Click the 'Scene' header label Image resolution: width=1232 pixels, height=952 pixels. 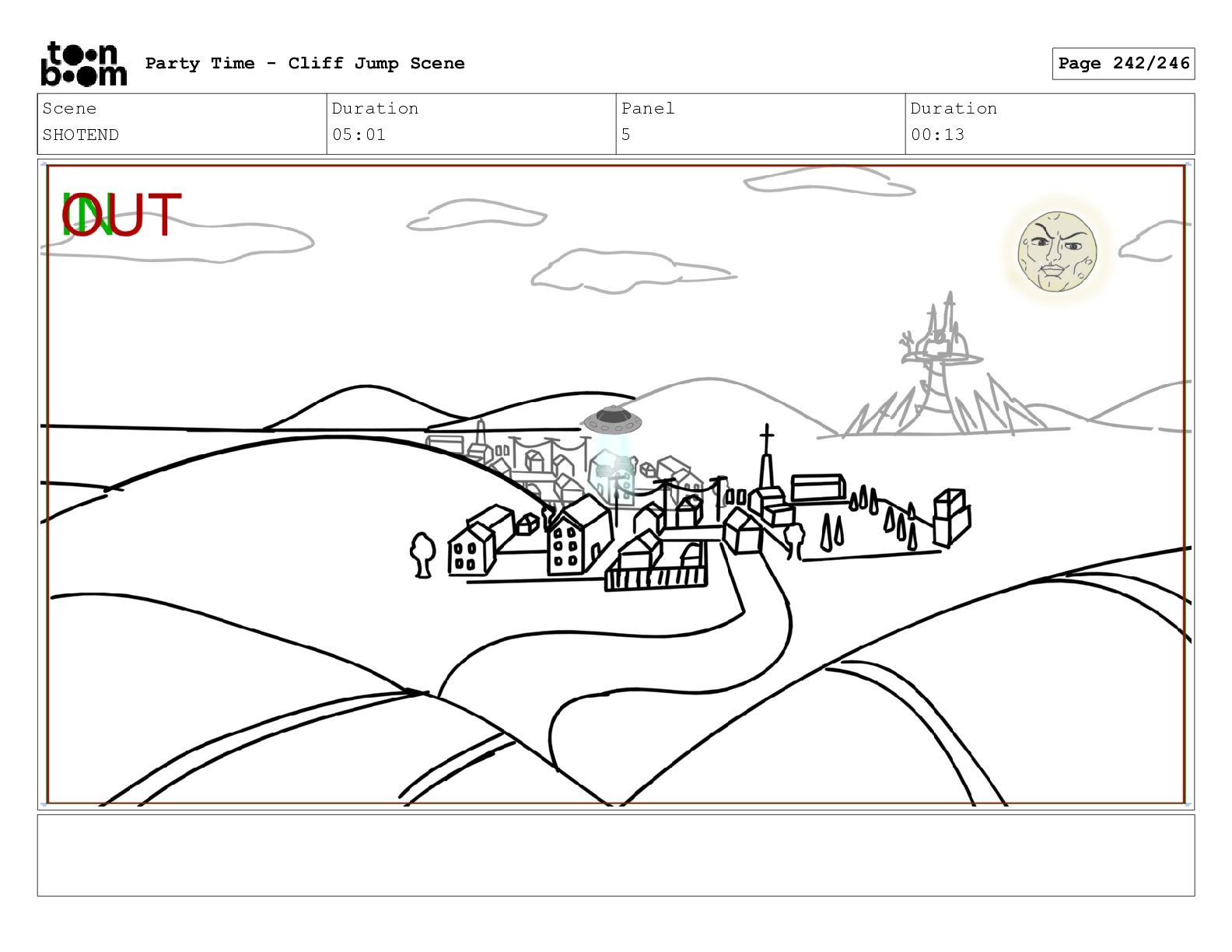point(70,108)
